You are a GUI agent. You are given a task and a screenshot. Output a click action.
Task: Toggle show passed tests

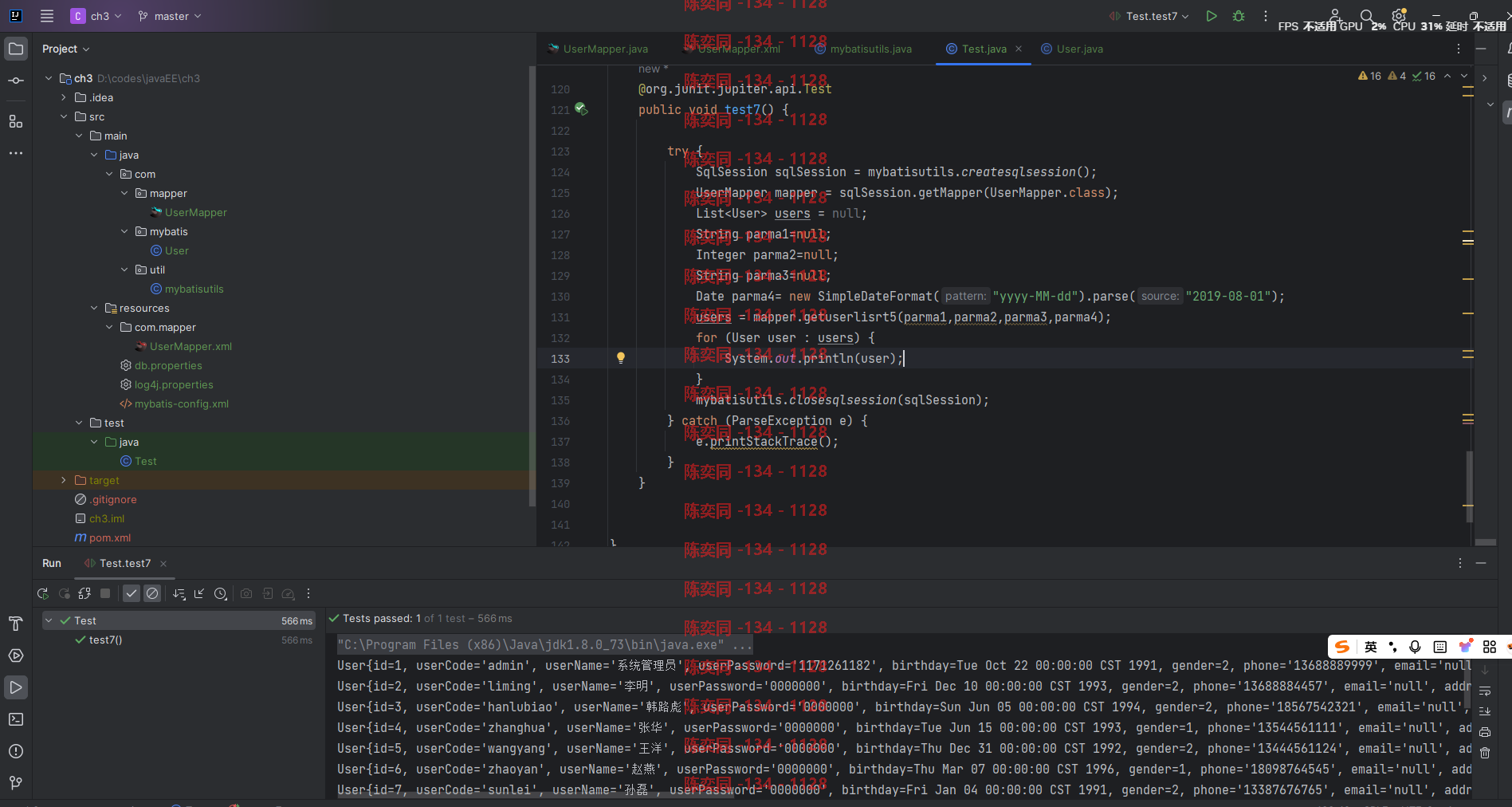pos(132,593)
